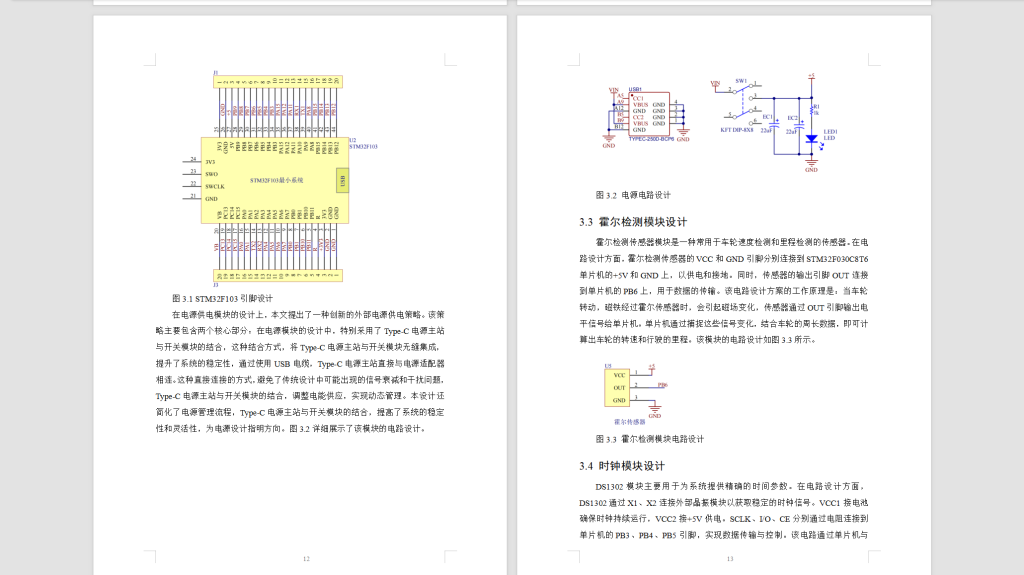The height and width of the screenshot is (575, 1024).
Task: Click the line starting "算出车轮的转速和行驶的里程"
Action: point(697,340)
